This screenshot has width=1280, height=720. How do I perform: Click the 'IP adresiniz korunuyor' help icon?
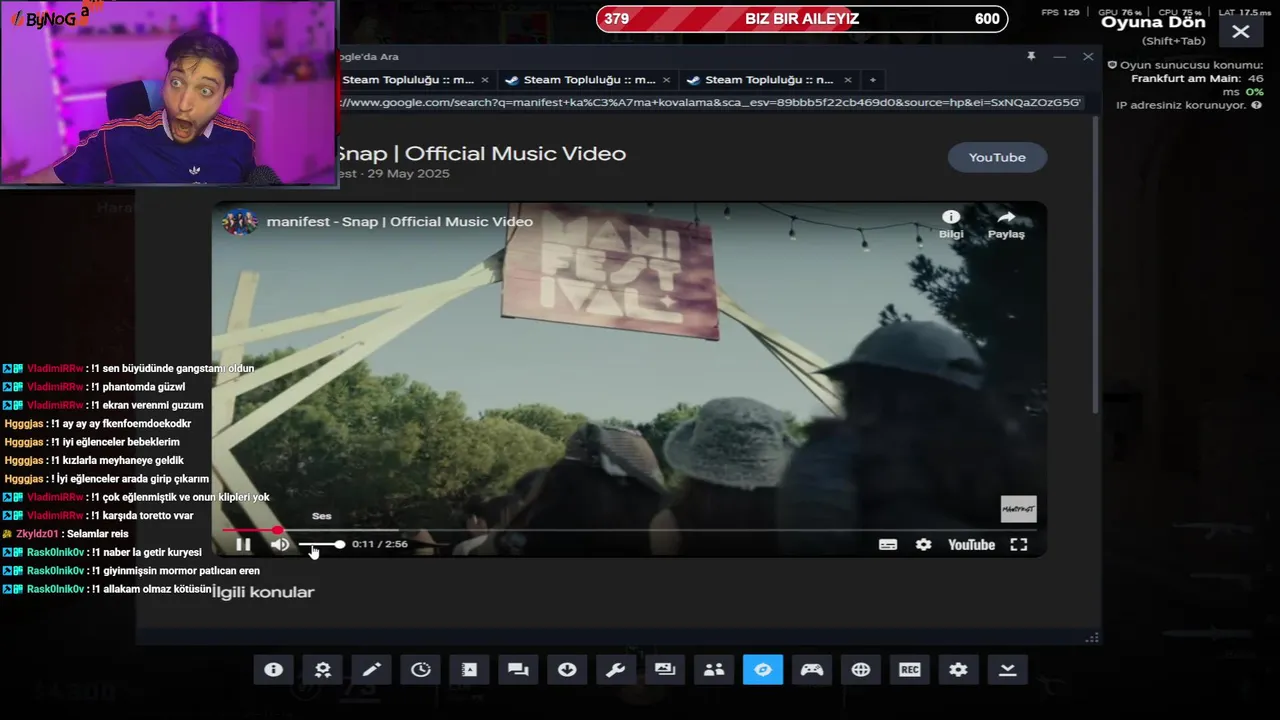(x=1257, y=105)
